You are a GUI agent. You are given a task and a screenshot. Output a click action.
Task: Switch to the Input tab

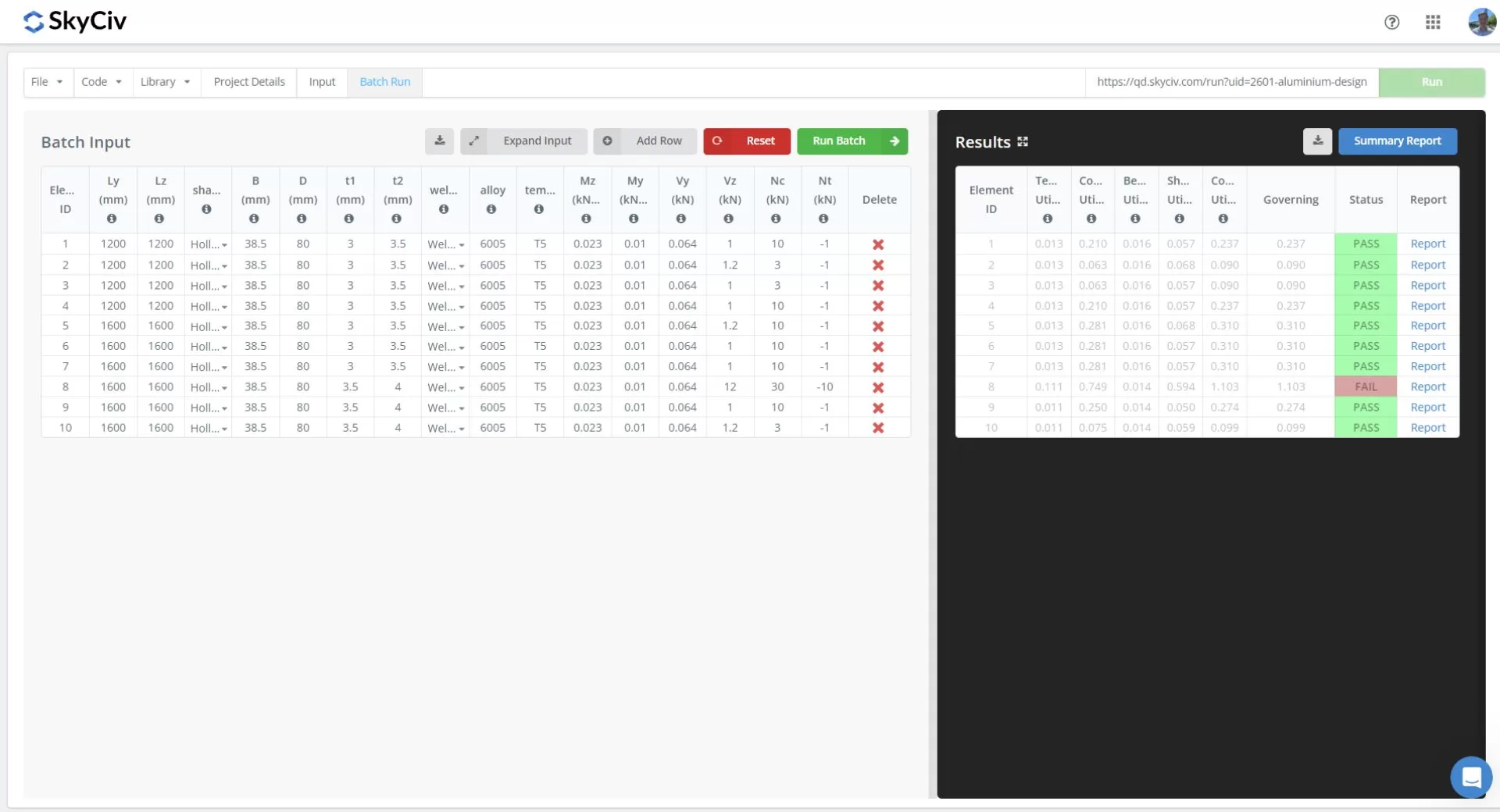click(x=322, y=82)
